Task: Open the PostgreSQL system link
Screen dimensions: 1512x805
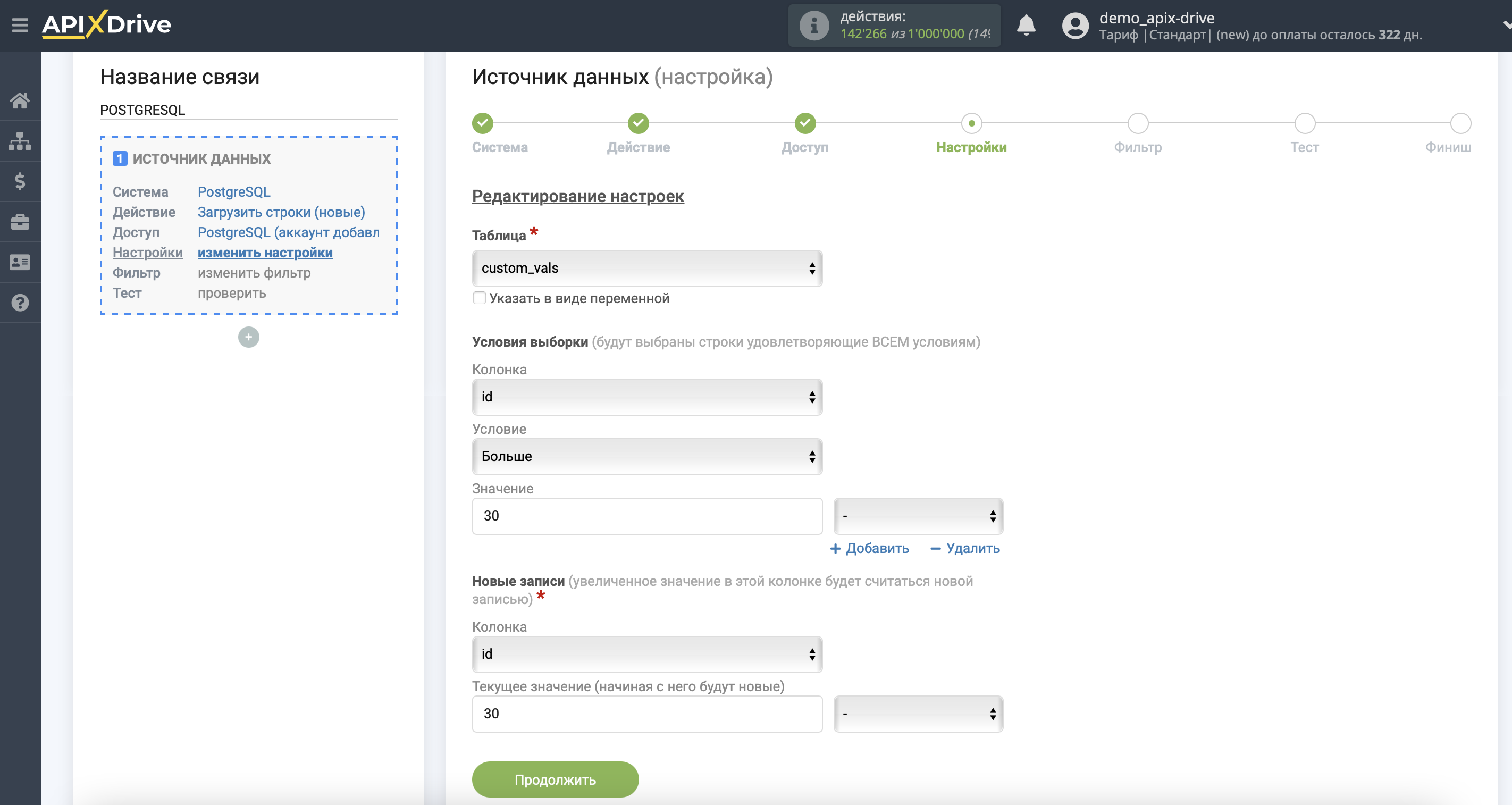Action: [x=234, y=192]
